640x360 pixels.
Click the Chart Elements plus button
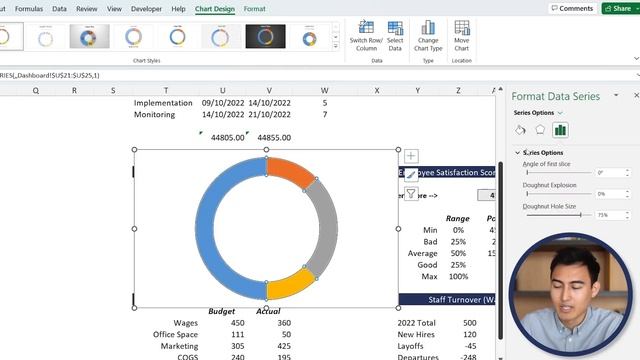click(411, 156)
